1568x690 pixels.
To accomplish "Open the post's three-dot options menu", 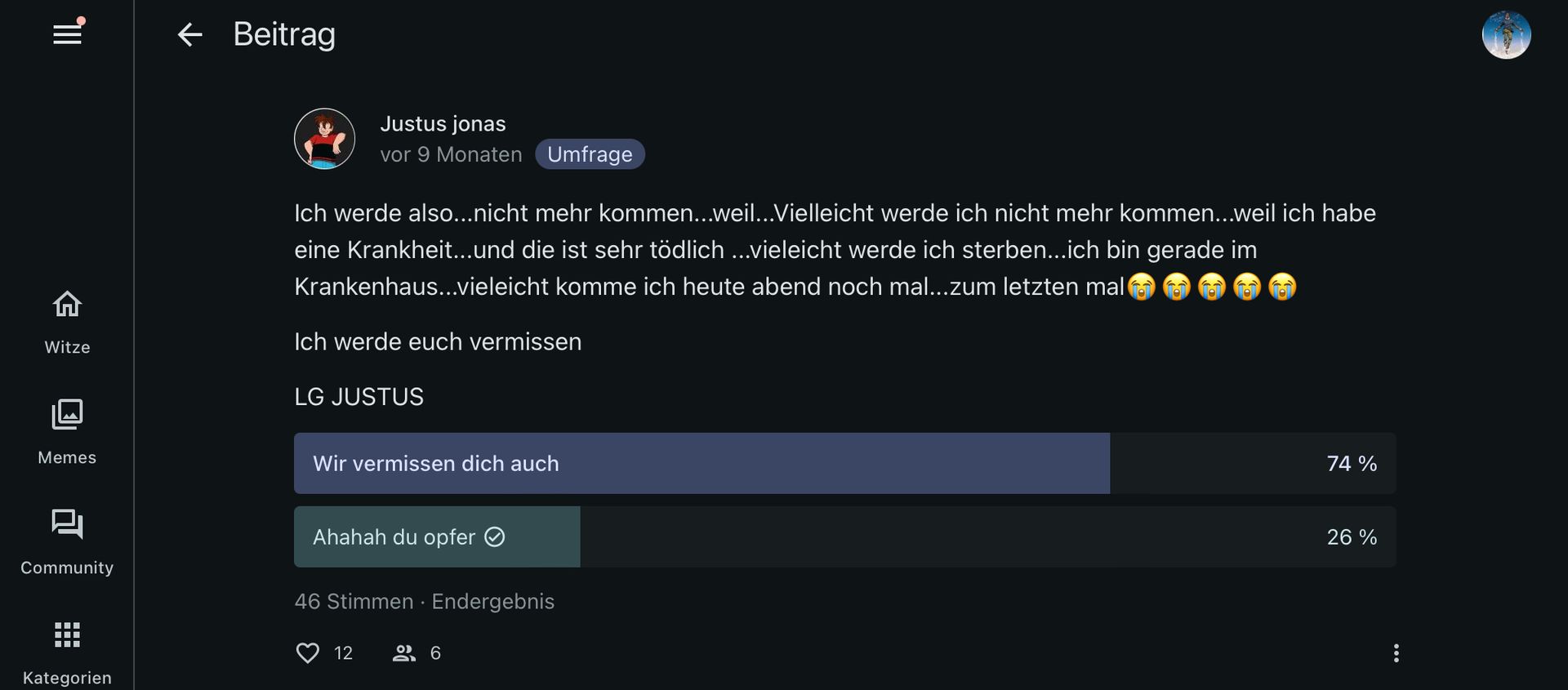I will click(x=1396, y=653).
